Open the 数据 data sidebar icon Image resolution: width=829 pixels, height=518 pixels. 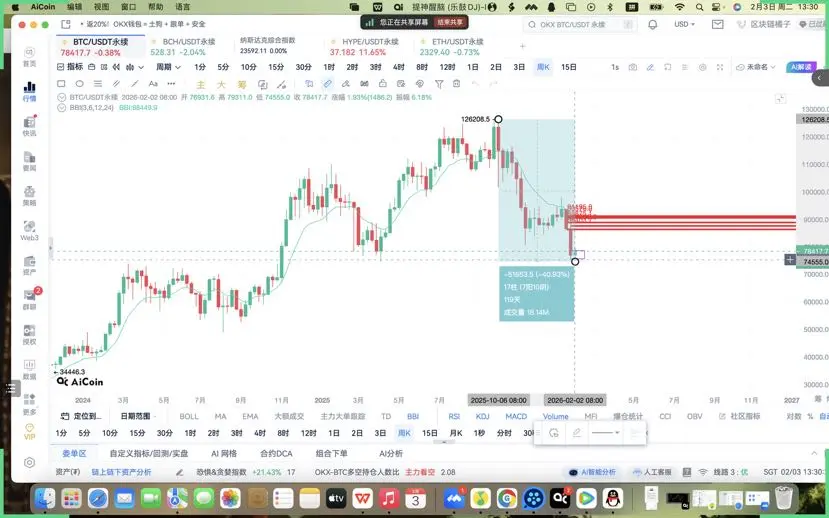pos(30,369)
